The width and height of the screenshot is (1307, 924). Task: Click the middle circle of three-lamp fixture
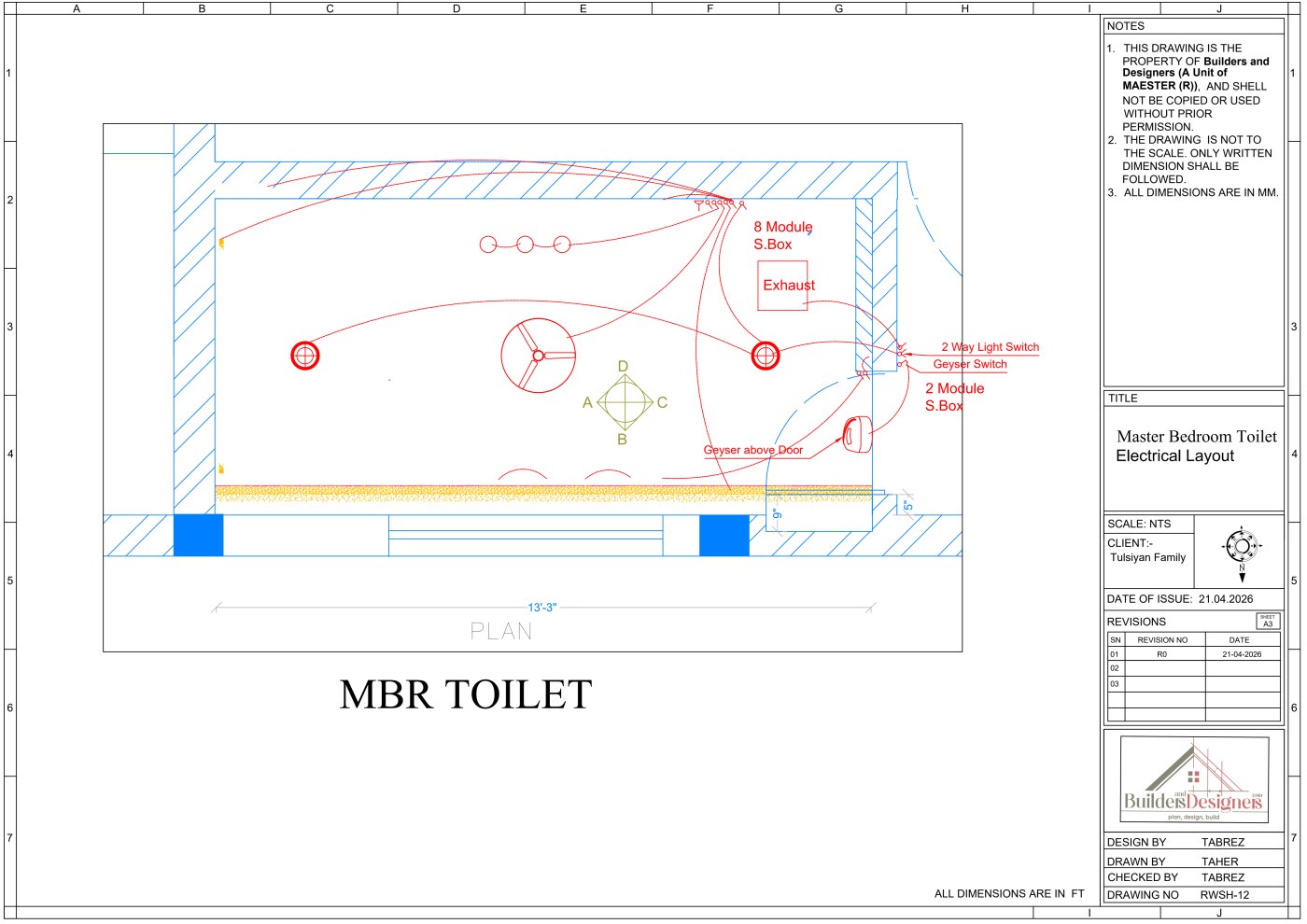pos(525,245)
